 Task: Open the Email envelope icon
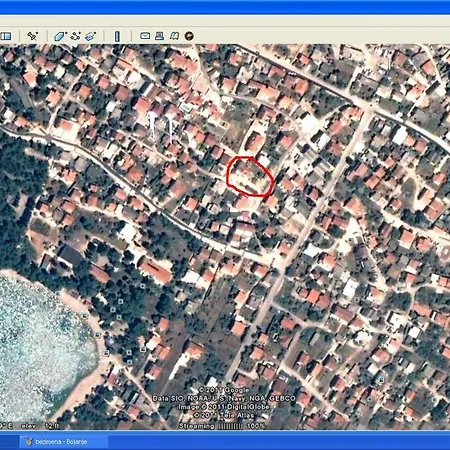pyautogui.click(x=145, y=36)
